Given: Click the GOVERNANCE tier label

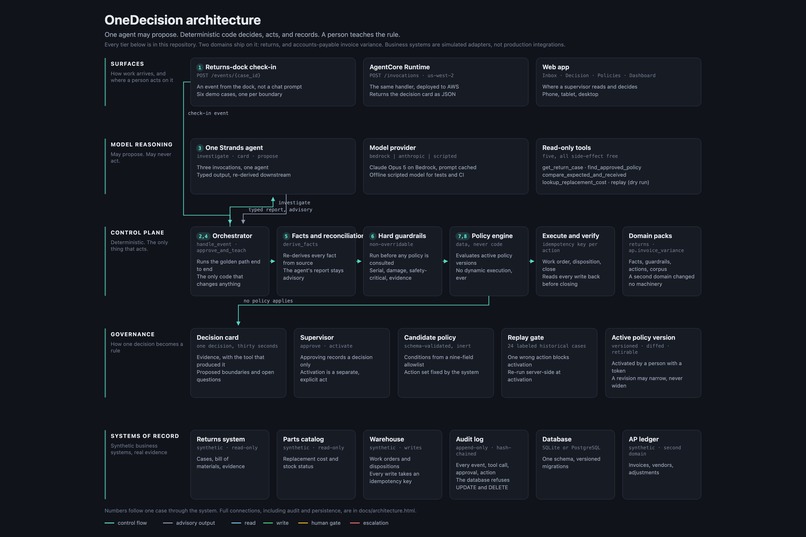Looking at the screenshot, I should 132,335.
